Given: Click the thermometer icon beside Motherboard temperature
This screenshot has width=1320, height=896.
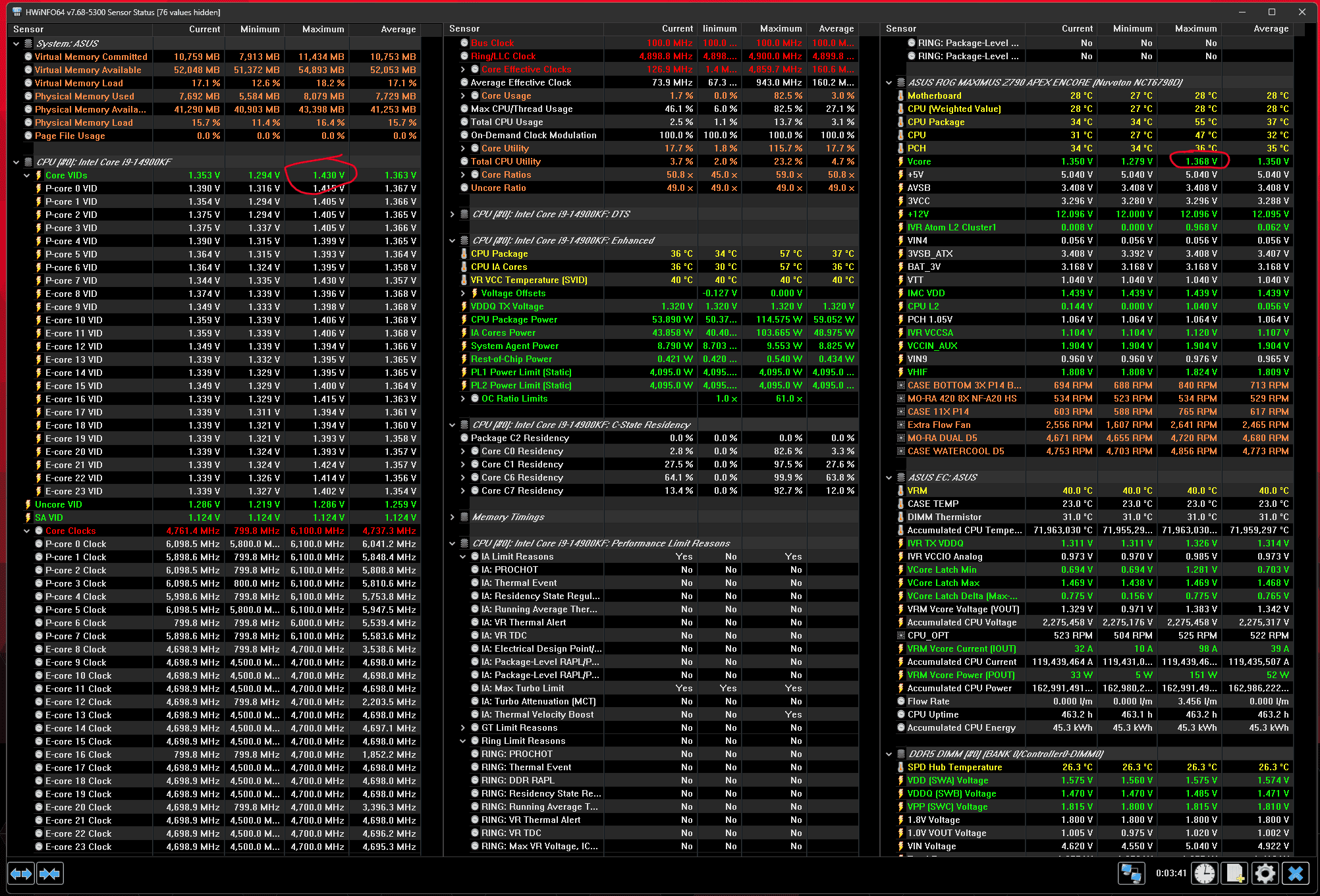Looking at the screenshot, I should pyautogui.click(x=900, y=95).
